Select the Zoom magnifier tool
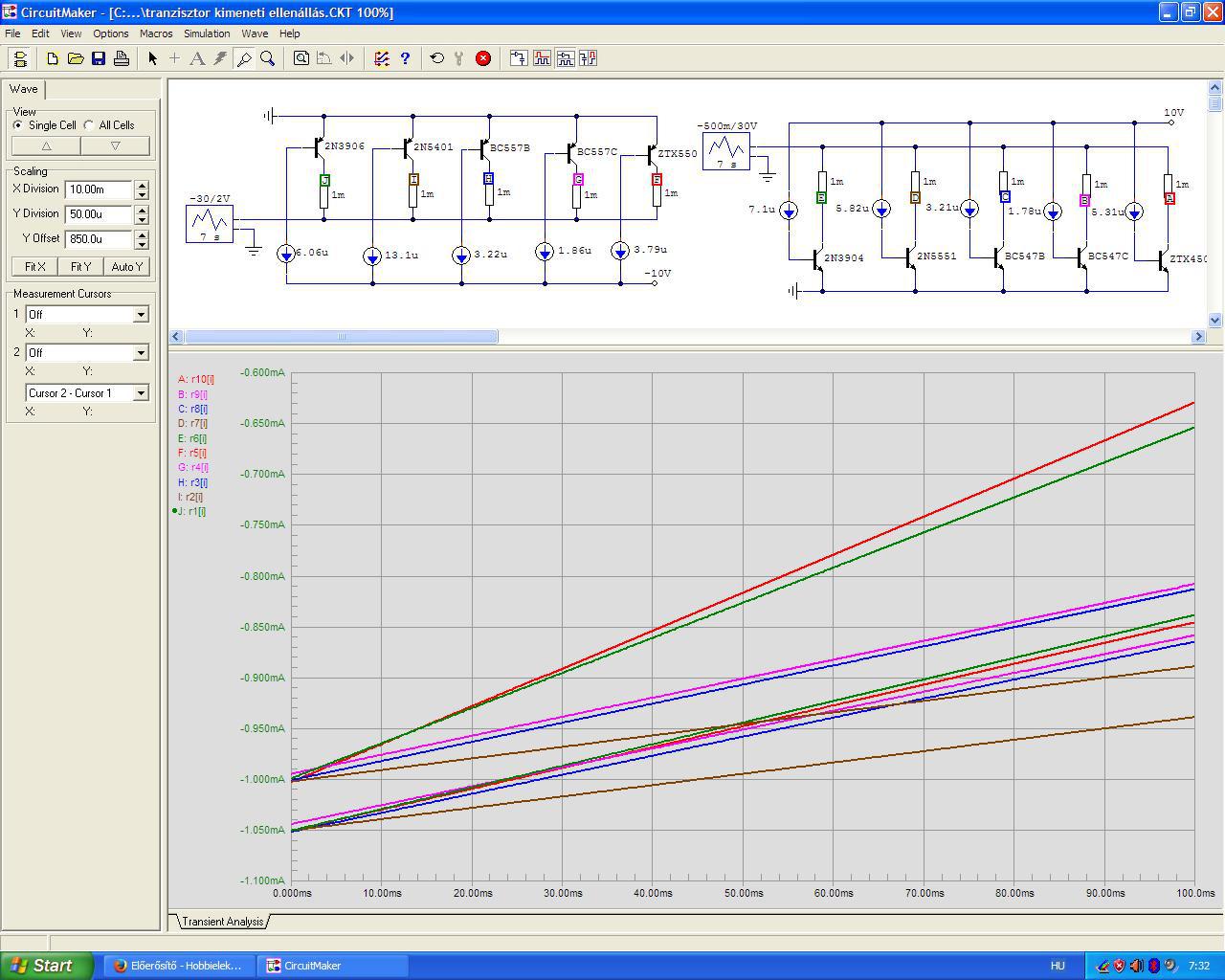The image size is (1225, 980). (x=268, y=58)
